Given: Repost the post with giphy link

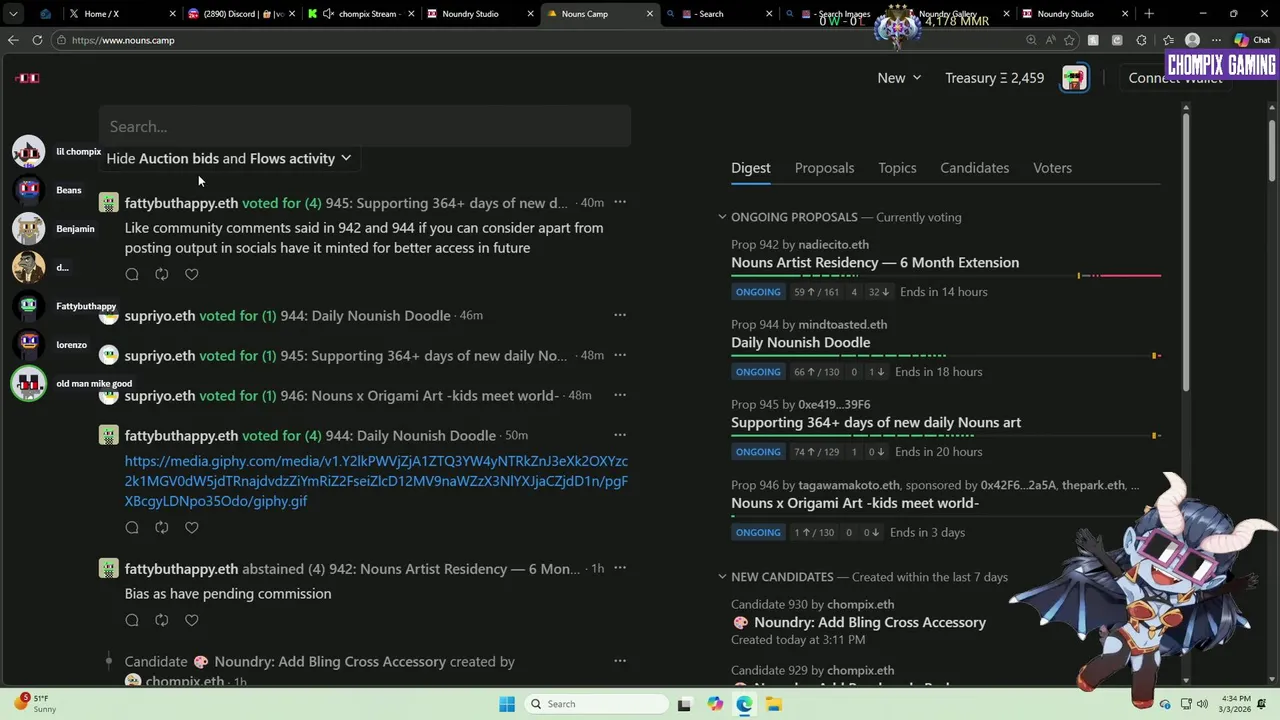Looking at the screenshot, I should pyautogui.click(x=162, y=527).
